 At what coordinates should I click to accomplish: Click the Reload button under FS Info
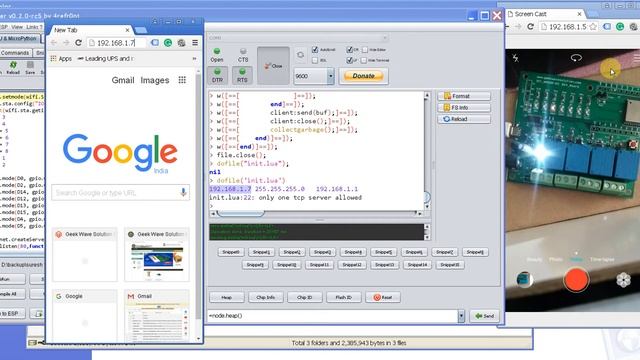[464, 119]
